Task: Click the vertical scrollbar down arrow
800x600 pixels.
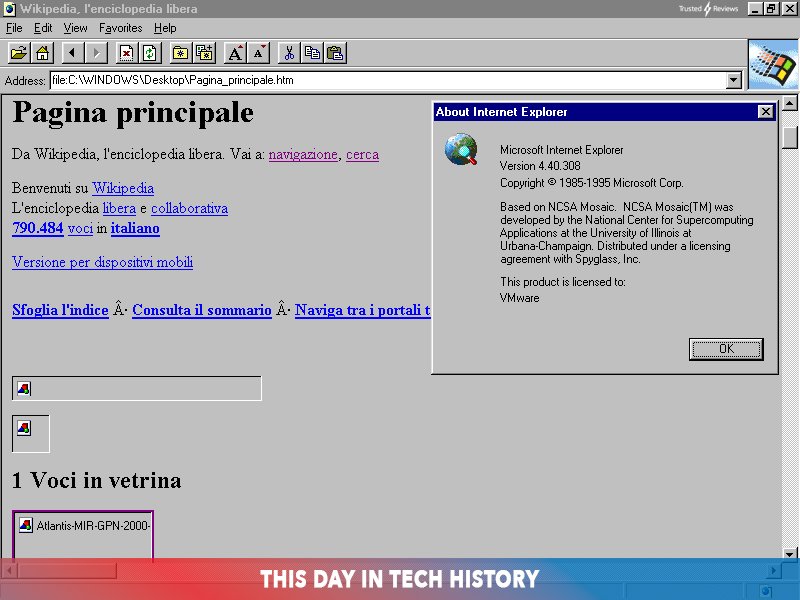Action: point(790,554)
